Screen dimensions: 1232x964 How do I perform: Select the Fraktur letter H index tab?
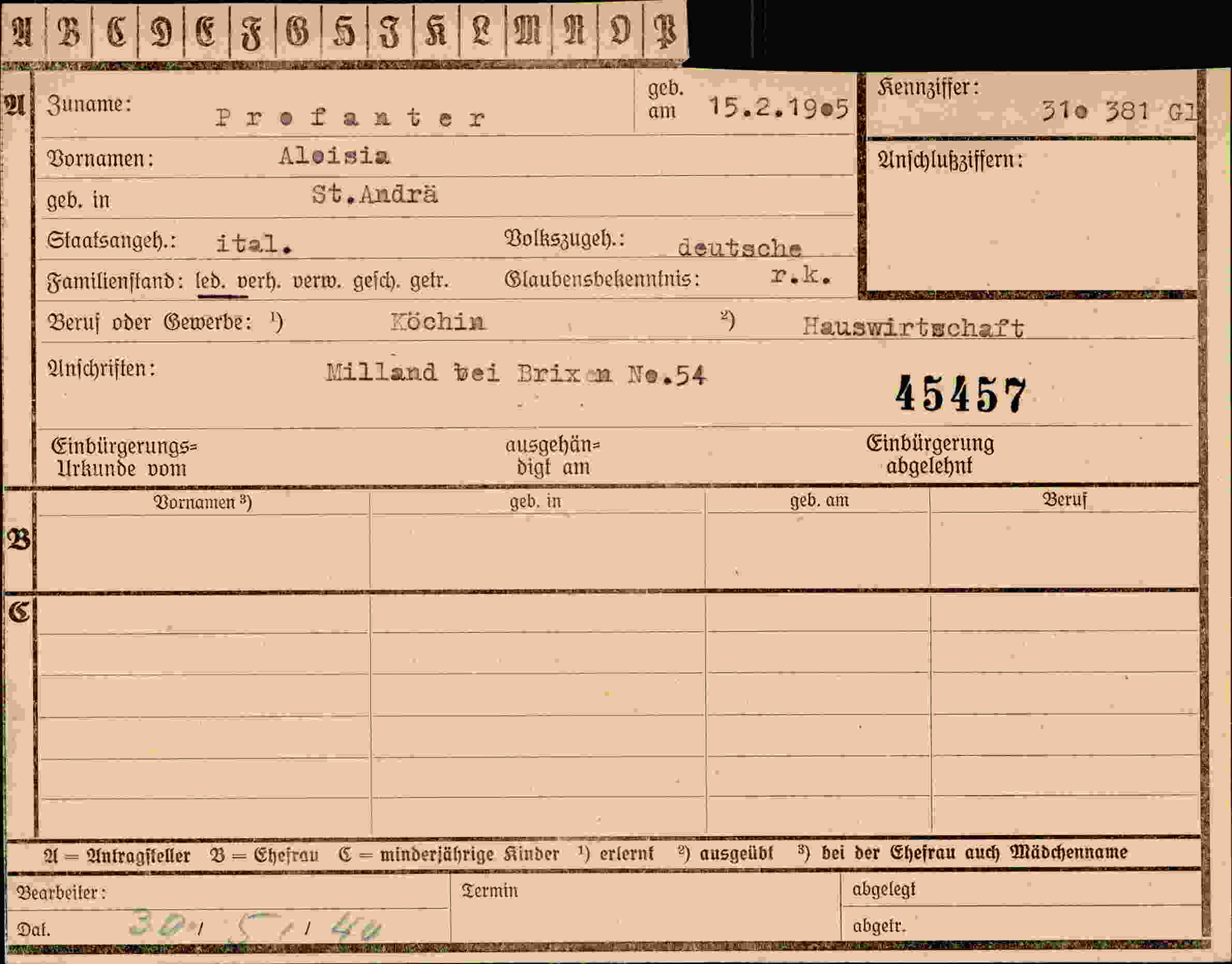point(344,30)
